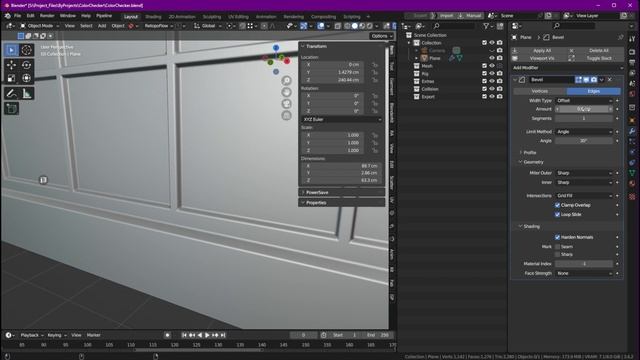Activate the Cursor tool
This screenshot has height=360, width=640.
point(27,50)
